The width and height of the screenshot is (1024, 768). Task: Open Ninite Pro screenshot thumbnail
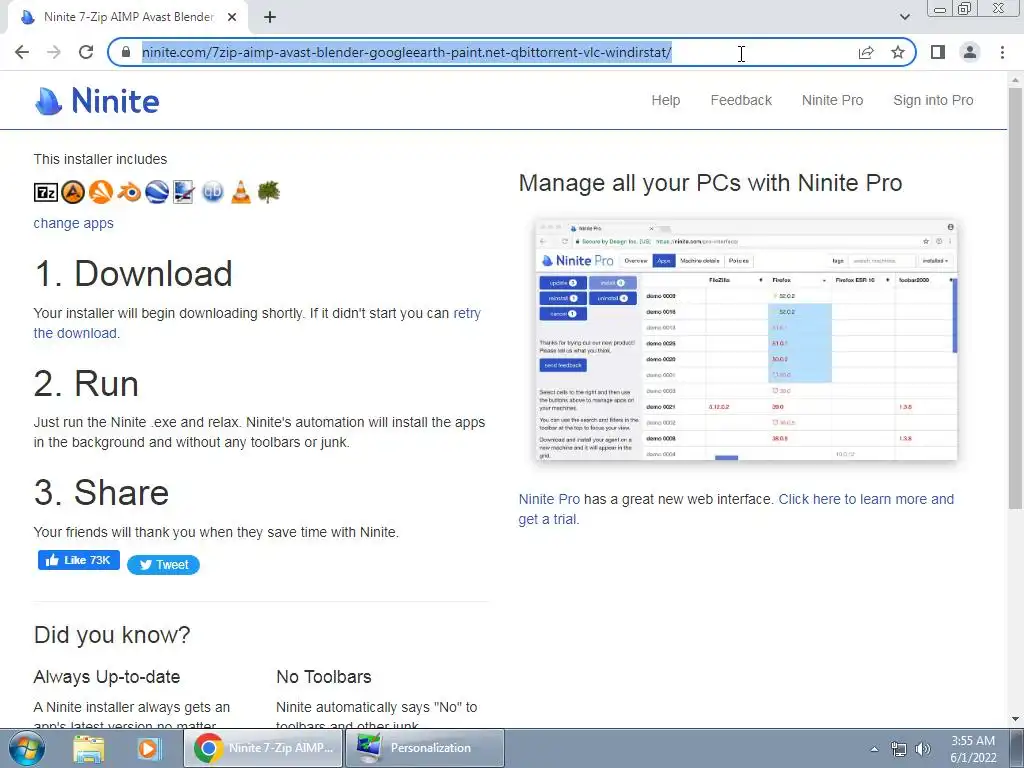pyautogui.click(x=746, y=340)
